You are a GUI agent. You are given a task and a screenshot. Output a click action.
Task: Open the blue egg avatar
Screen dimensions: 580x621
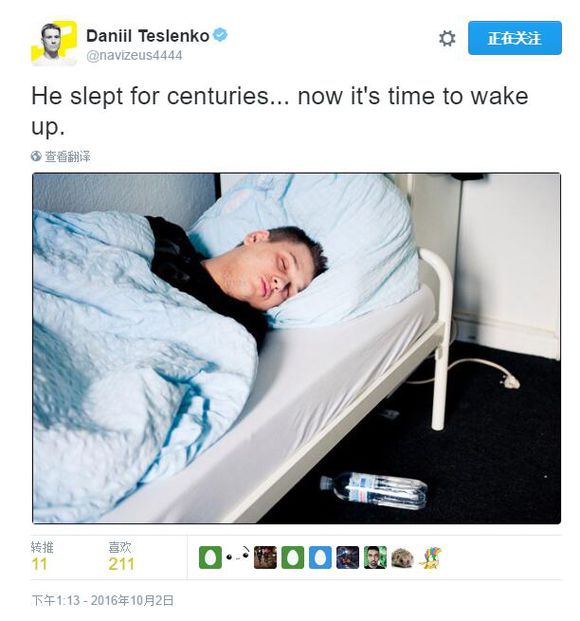(x=320, y=557)
